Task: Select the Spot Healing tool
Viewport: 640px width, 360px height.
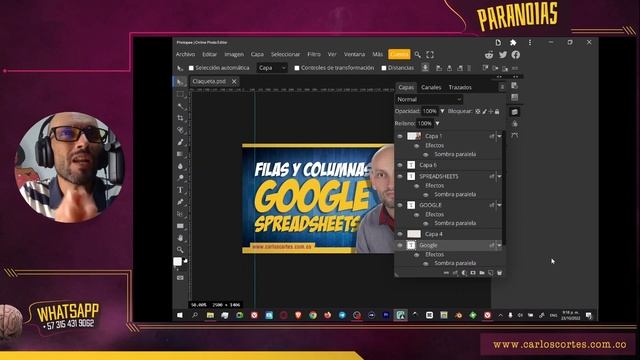Action: click(x=180, y=130)
